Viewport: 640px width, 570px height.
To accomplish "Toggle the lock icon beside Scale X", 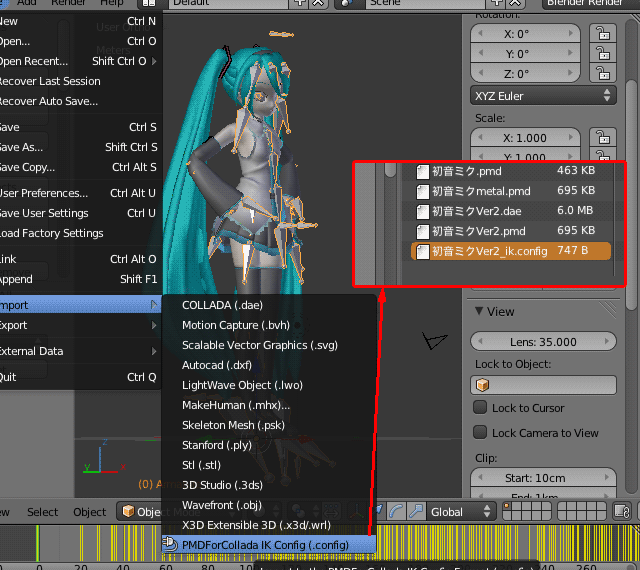I will (603, 137).
